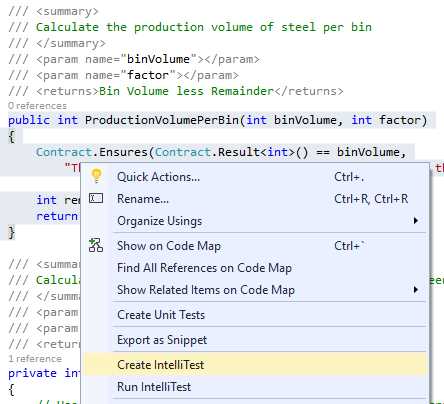Click Create IntelliTest menu item
This screenshot has width=444, height=404.
[x=255, y=365]
